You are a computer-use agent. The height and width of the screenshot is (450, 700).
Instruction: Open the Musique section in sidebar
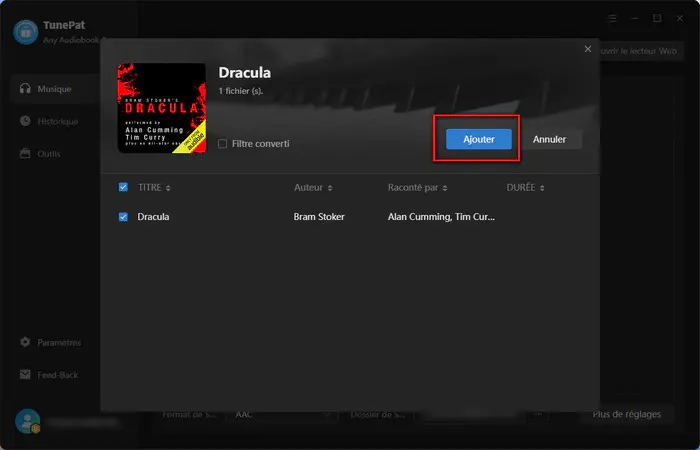pos(54,89)
